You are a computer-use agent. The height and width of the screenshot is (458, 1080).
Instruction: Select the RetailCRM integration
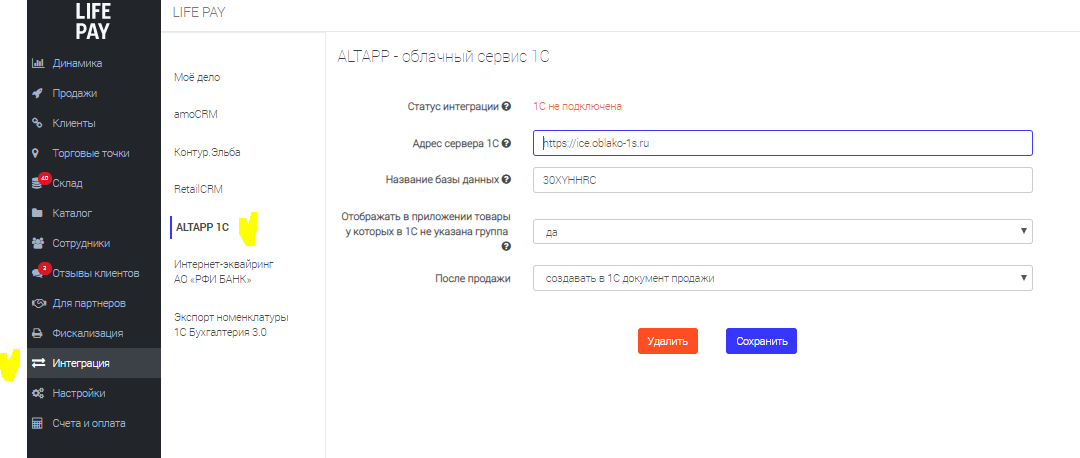coord(198,189)
